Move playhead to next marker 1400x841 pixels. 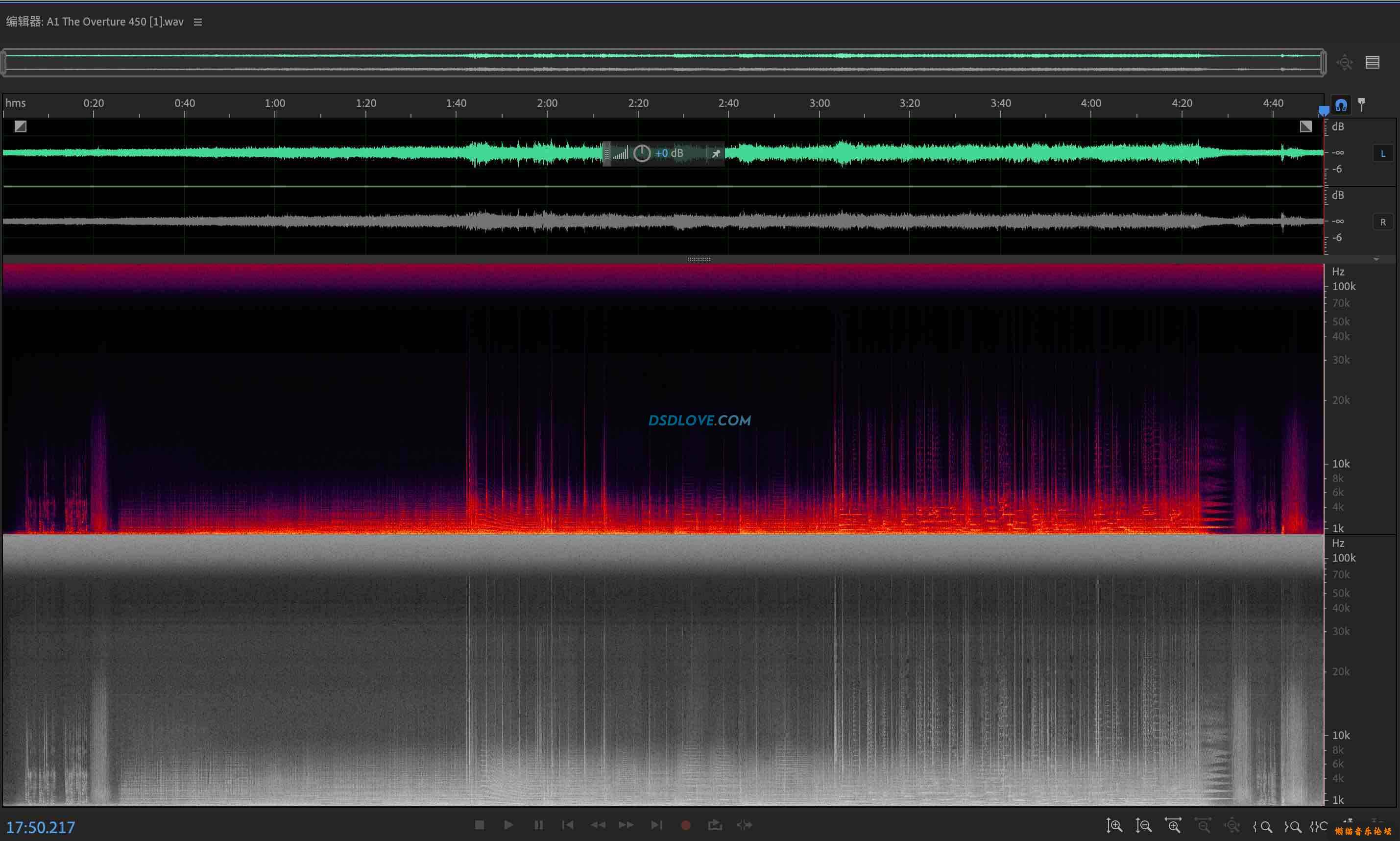coord(656,825)
